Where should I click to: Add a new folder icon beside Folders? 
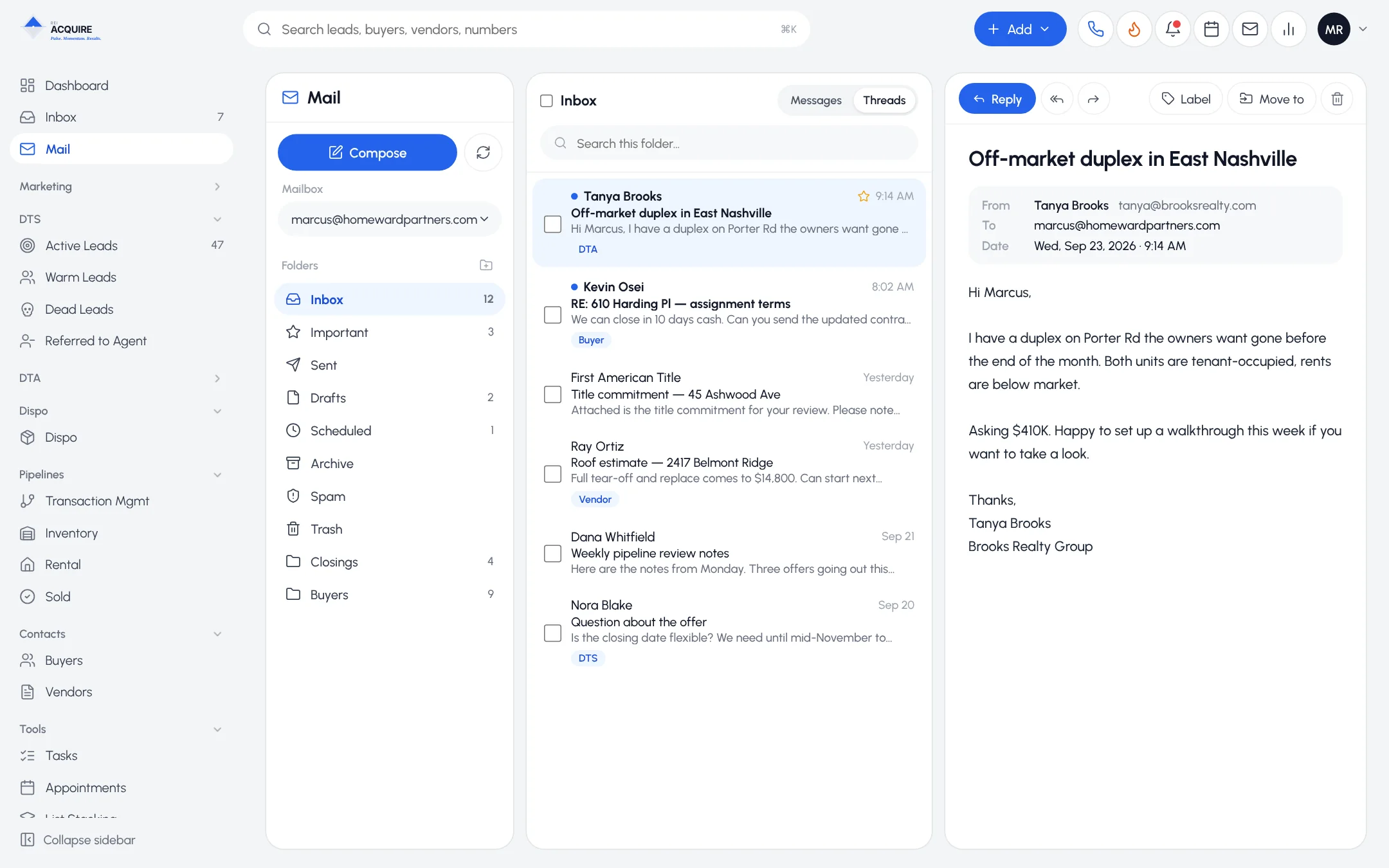(486, 265)
